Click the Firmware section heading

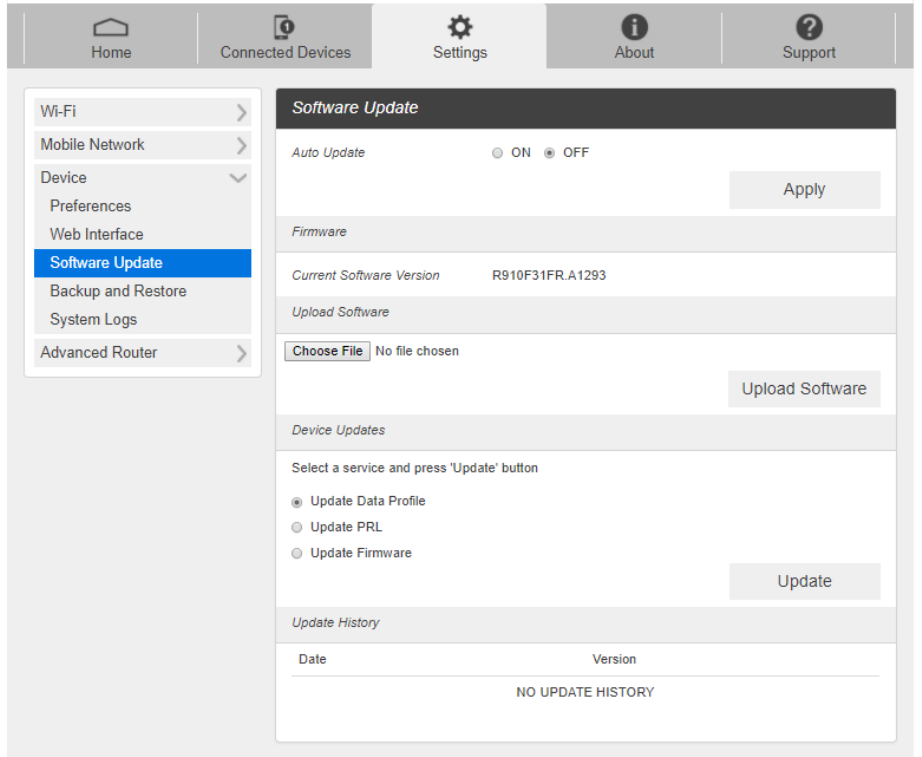(x=319, y=232)
